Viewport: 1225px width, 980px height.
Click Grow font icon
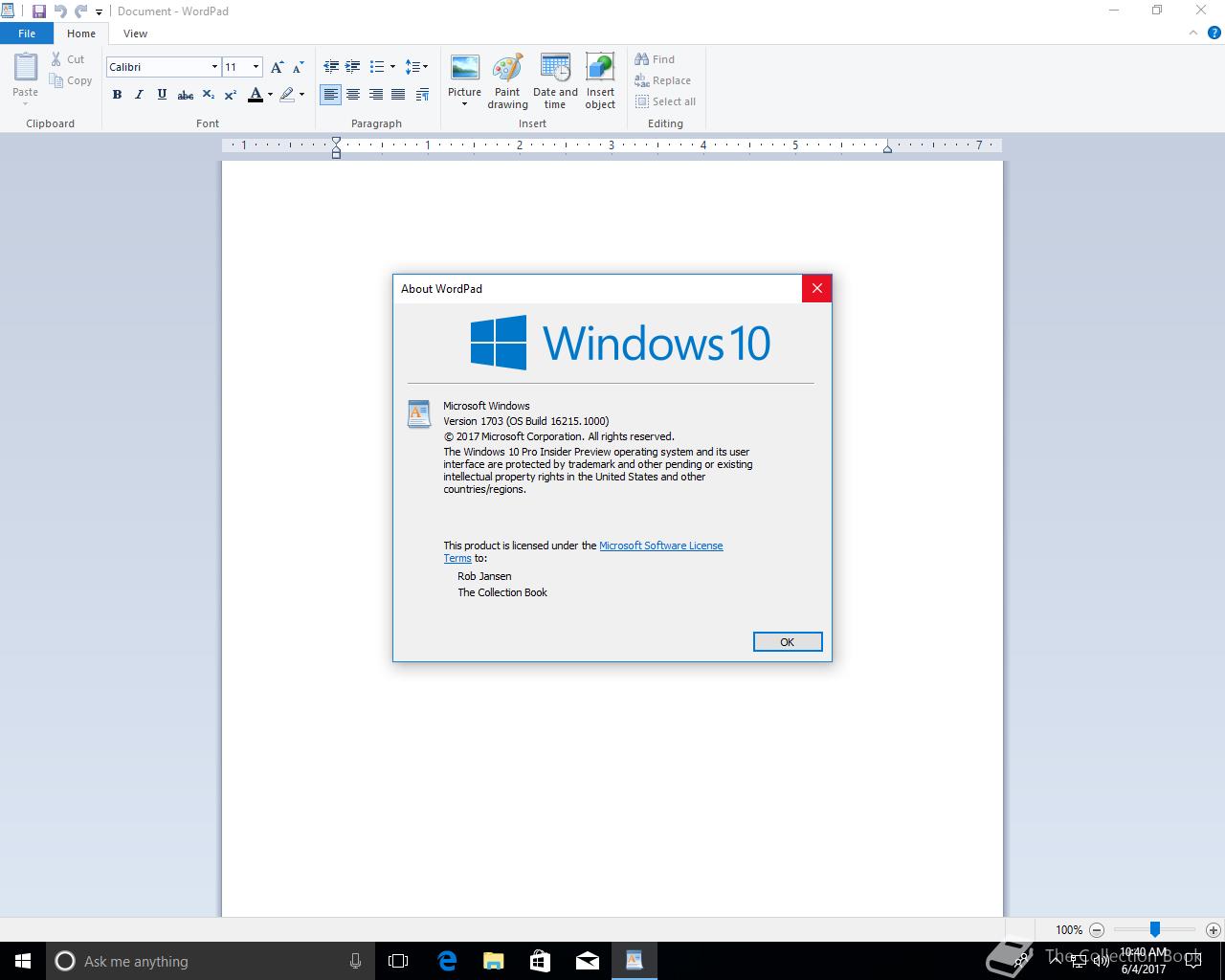(277, 67)
